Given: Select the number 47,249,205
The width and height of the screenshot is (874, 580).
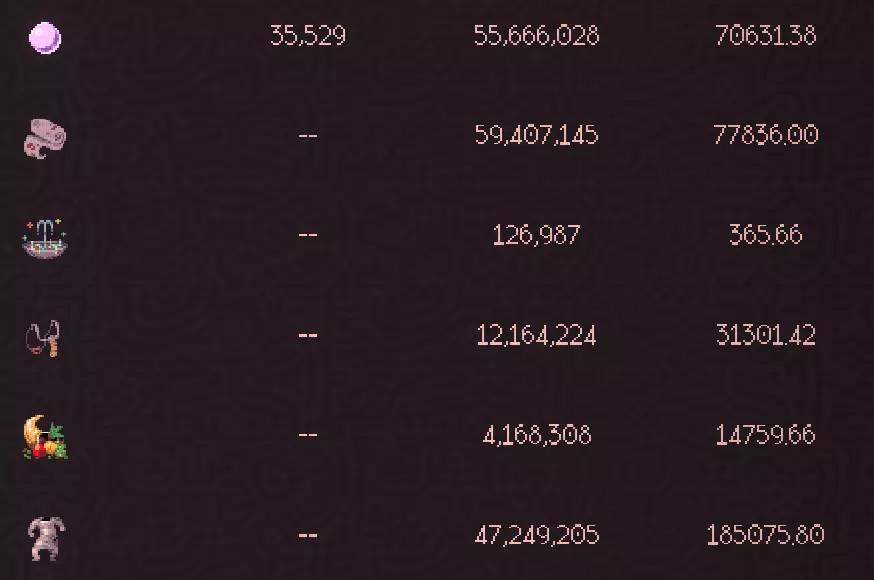Looking at the screenshot, I should [x=537, y=535].
